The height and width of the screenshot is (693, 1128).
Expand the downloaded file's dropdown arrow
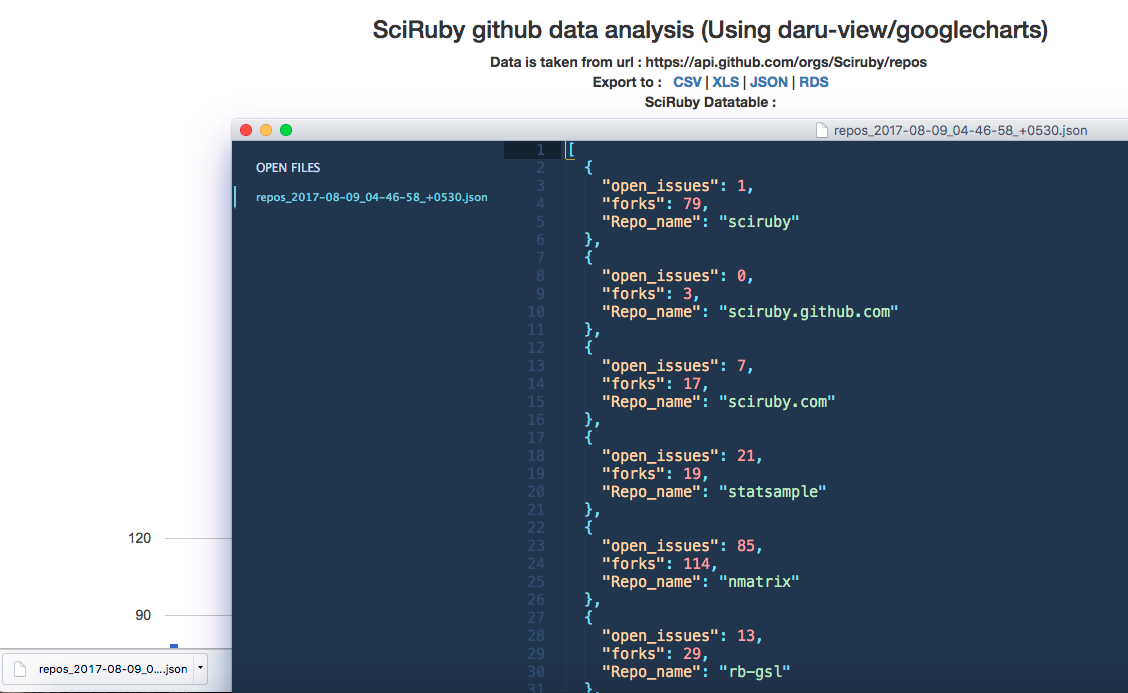point(198,669)
